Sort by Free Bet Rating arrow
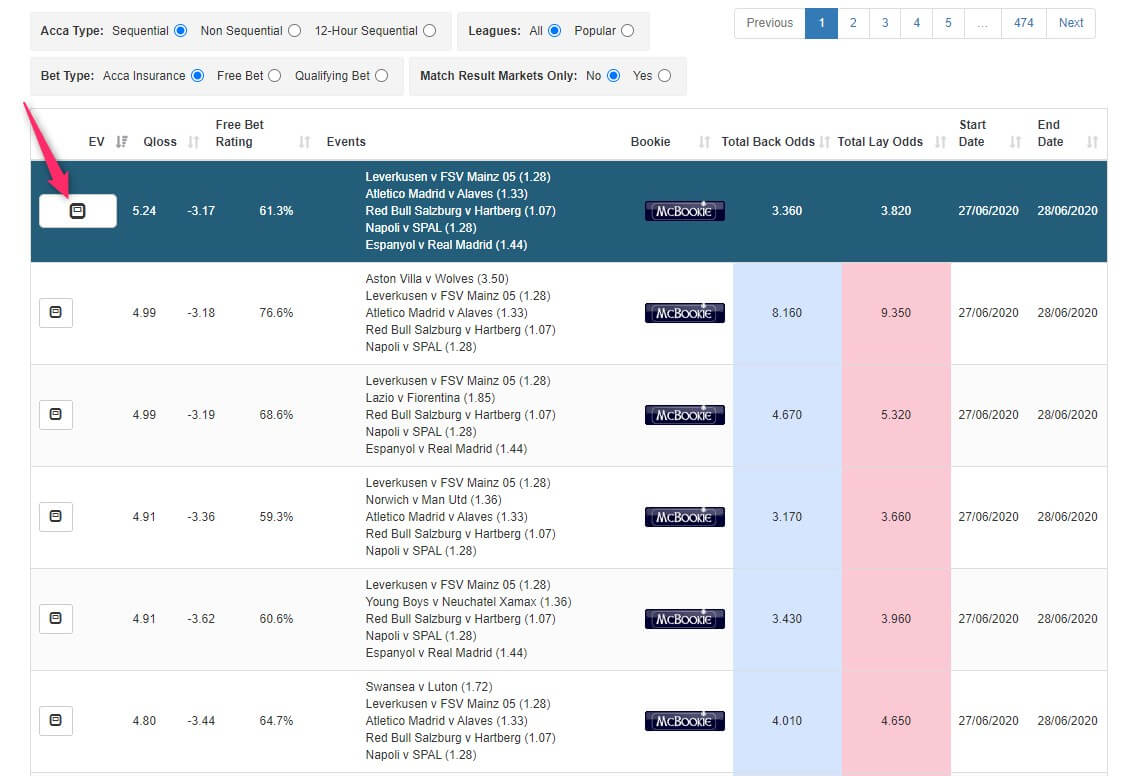Image resolution: width=1134 pixels, height=776 pixels. click(304, 142)
